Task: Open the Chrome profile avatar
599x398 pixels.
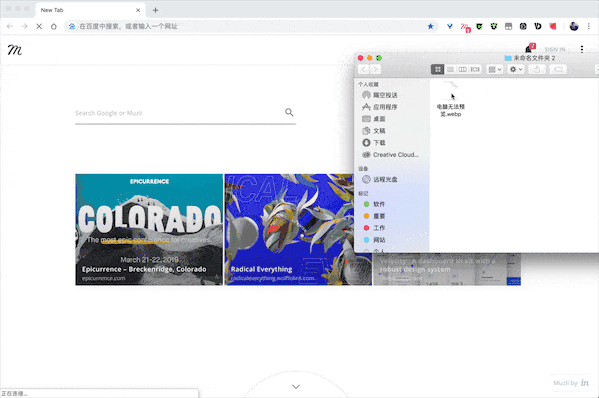Action: 574,26
